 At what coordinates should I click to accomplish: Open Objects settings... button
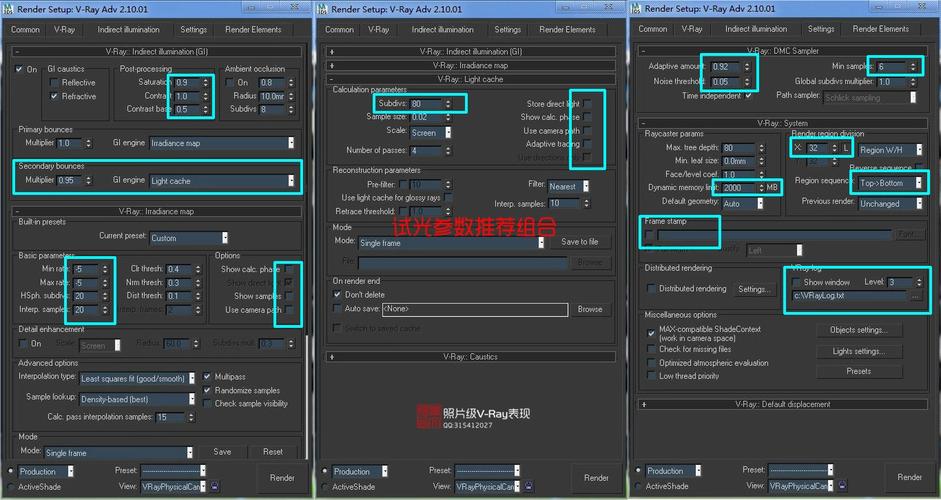click(859, 330)
